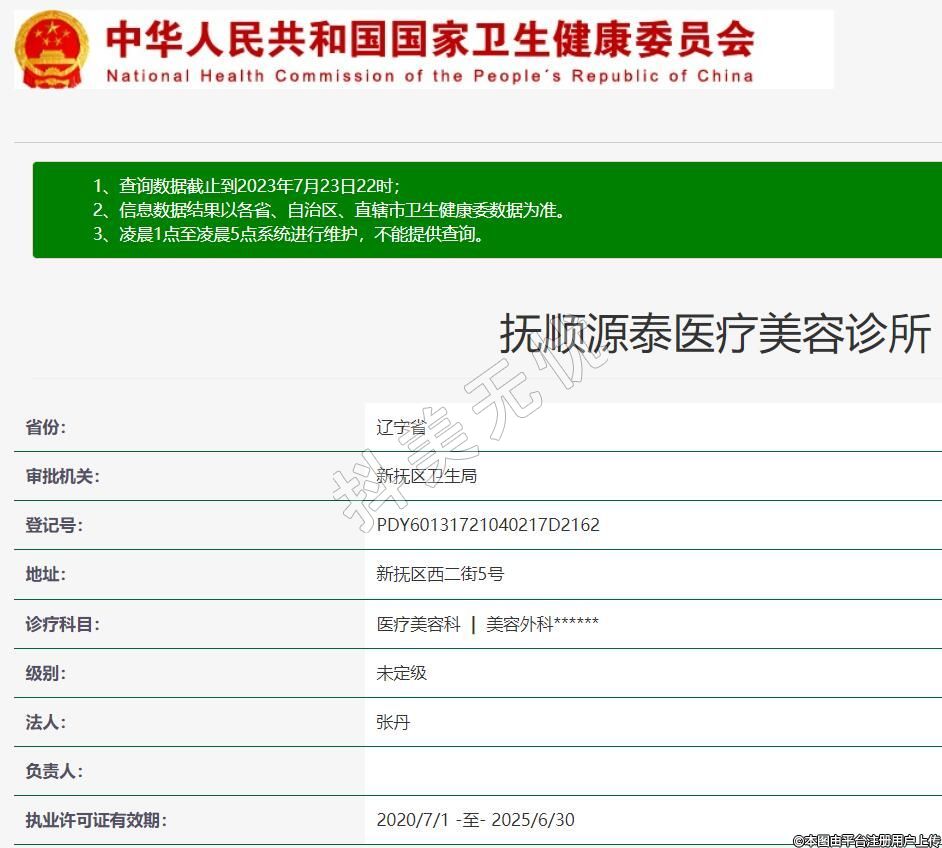This screenshot has height=848, width=942.
Task: Click the English 'National Health Commission' subtitle
Action: (430, 76)
